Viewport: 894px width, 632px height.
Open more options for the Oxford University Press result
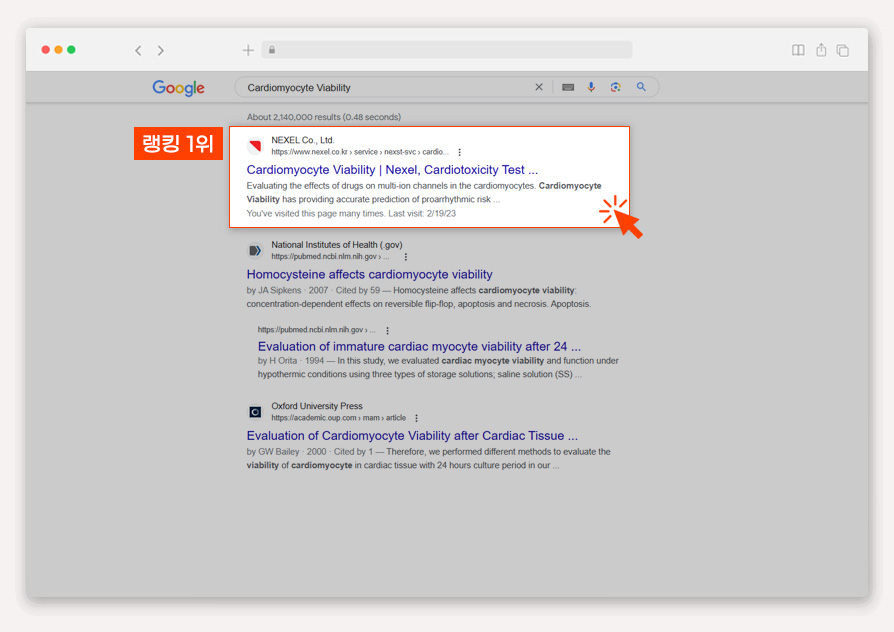coord(417,418)
